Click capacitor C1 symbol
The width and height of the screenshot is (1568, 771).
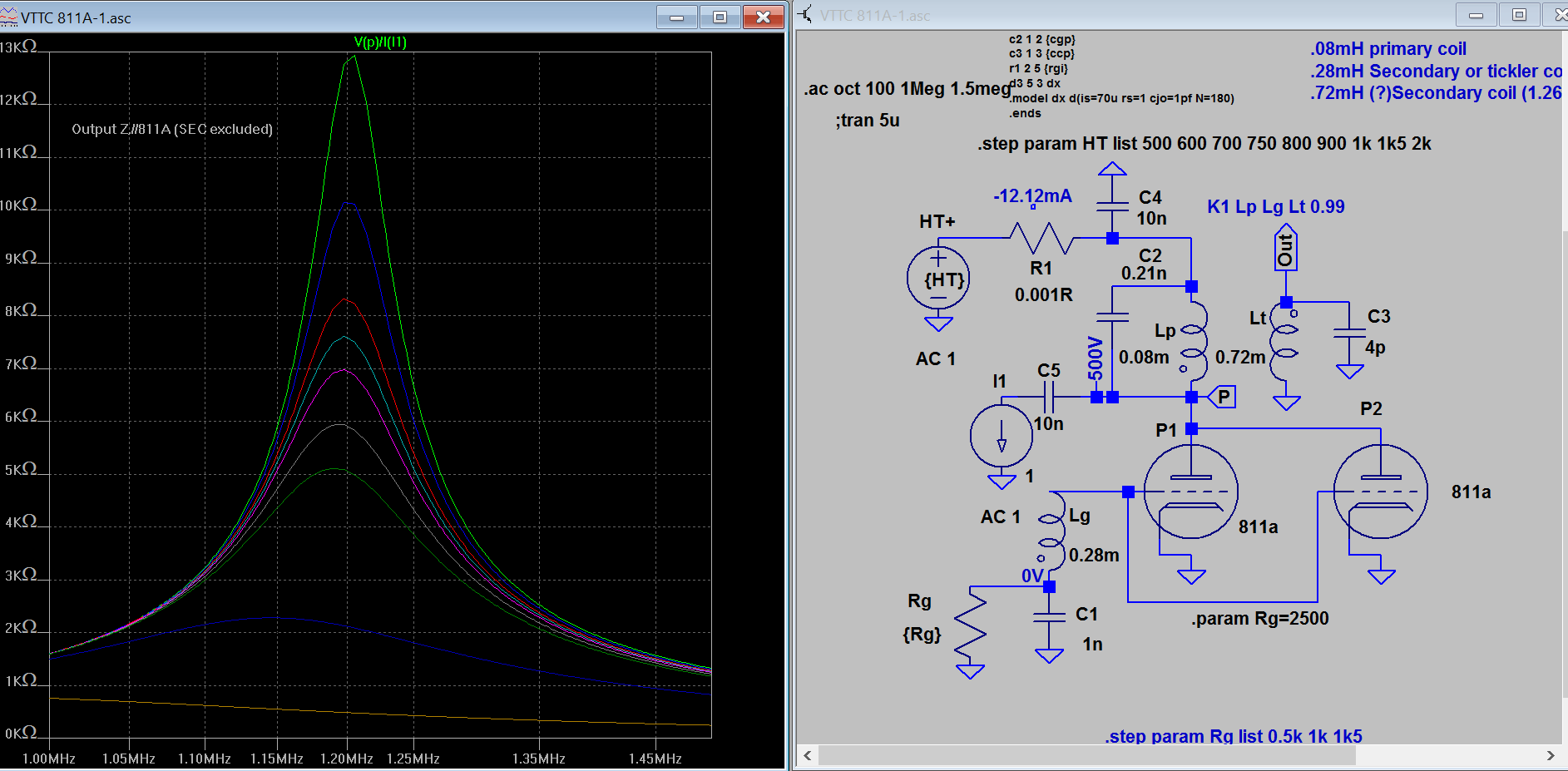point(1050,617)
